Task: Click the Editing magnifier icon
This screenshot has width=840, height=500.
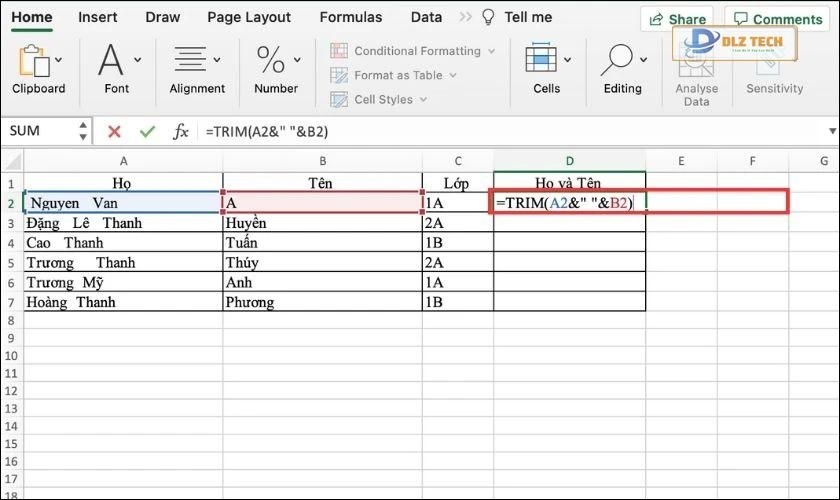Action: click(617, 59)
